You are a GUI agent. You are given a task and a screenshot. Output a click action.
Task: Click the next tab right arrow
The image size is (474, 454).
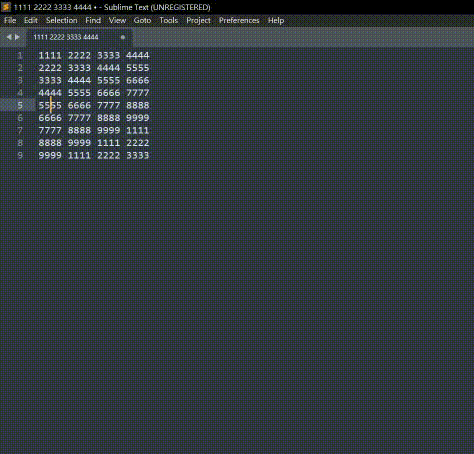pyautogui.click(x=17, y=37)
